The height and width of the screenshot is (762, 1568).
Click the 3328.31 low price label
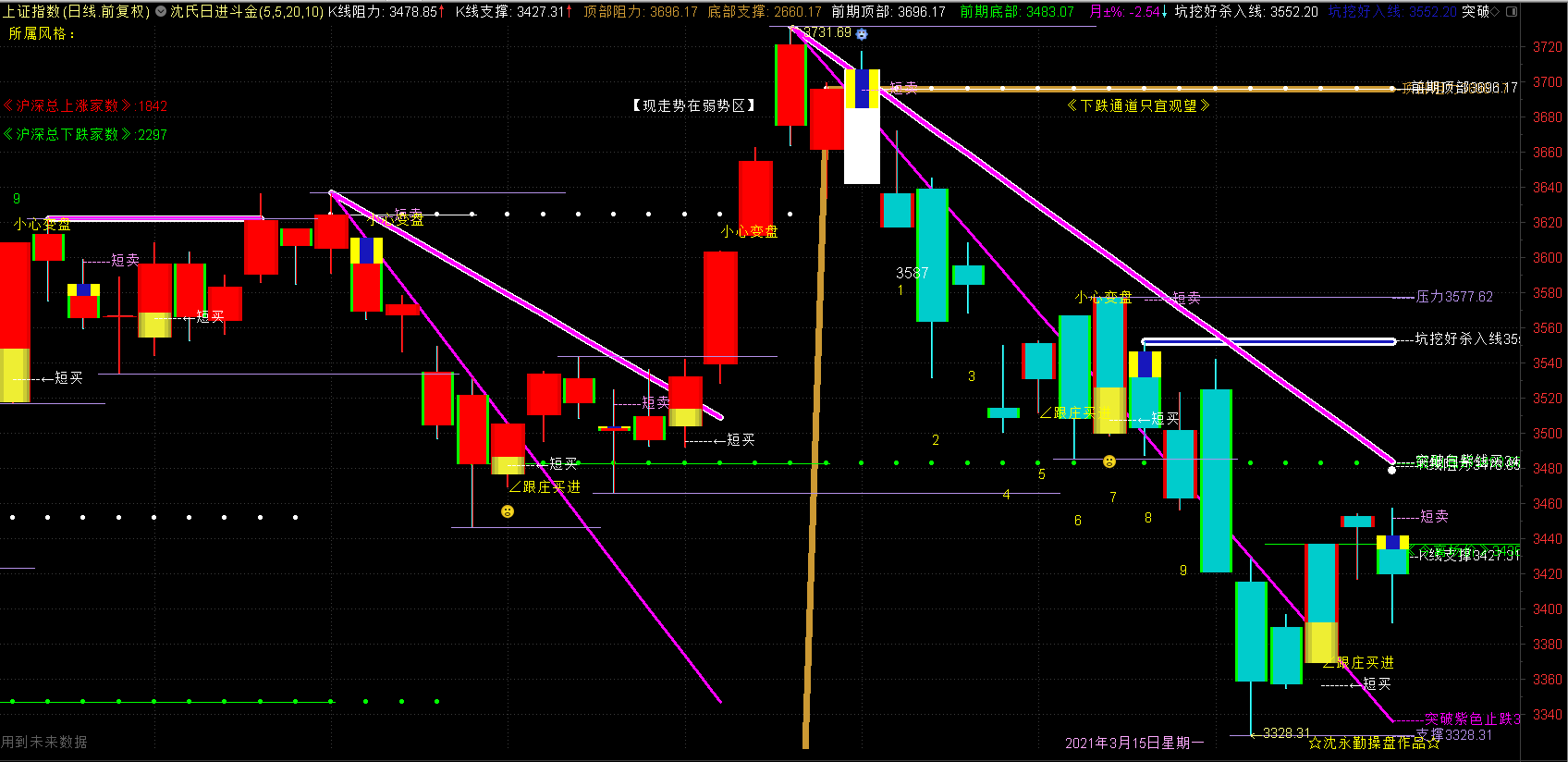(1286, 733)
